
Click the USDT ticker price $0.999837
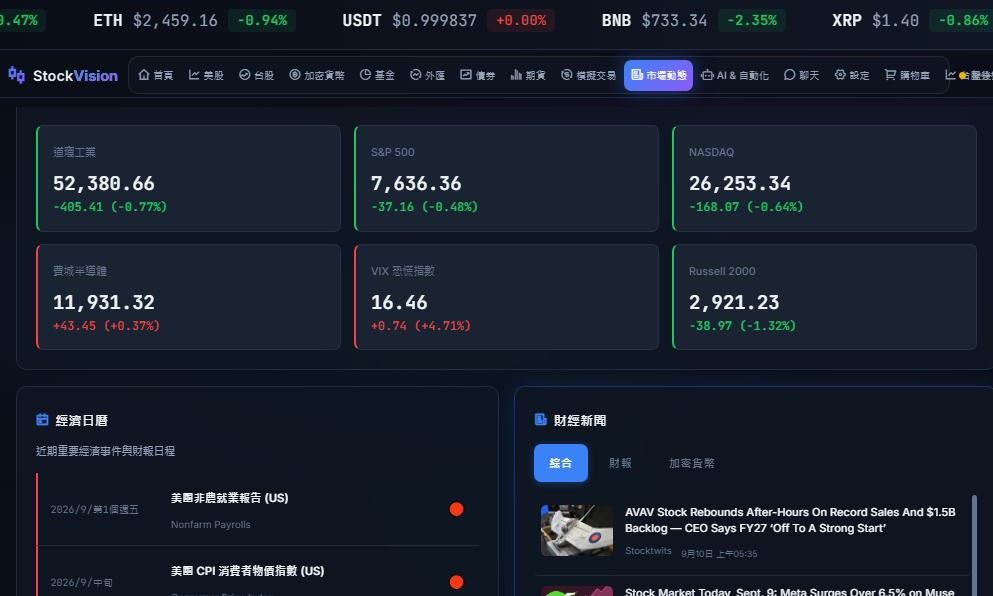[434, 20]
